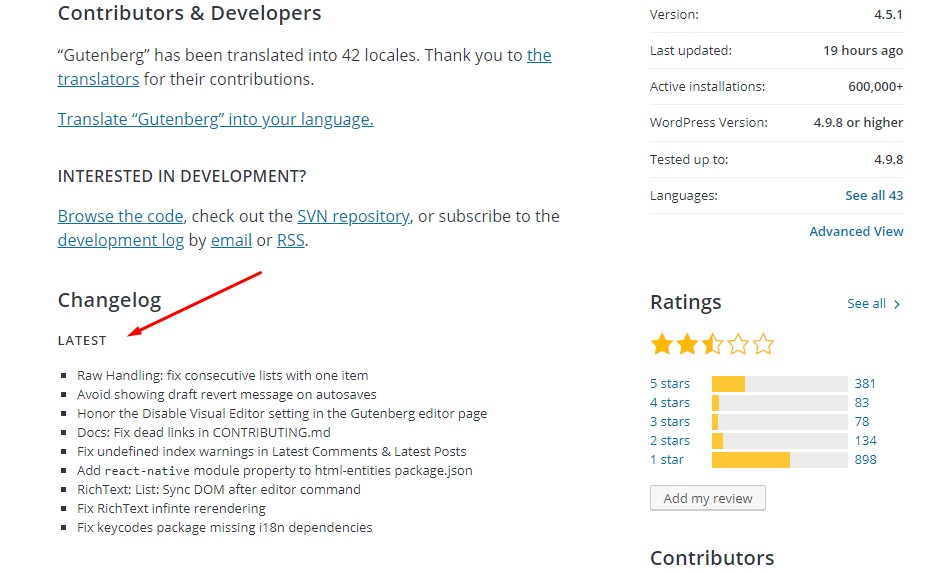Screen dimensions: 936x573
Task: Click the 2 stars rating bar
Action: pyautogui.click(x=780, y=441)
